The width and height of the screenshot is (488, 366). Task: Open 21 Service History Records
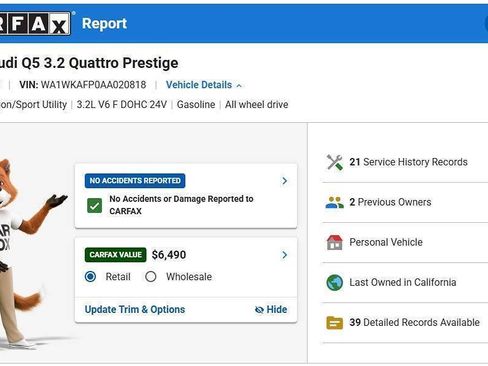pos(404,162)
